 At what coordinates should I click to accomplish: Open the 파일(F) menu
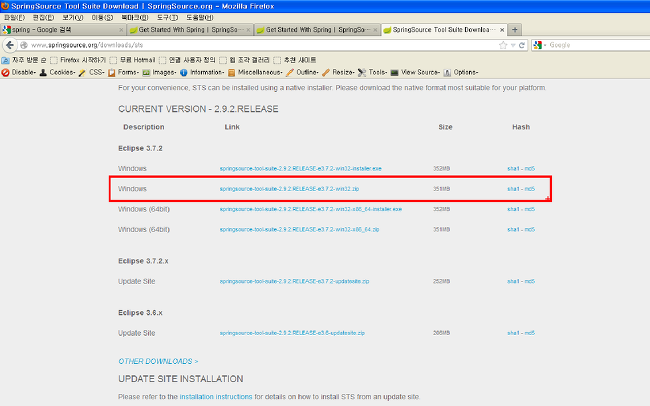15,17
